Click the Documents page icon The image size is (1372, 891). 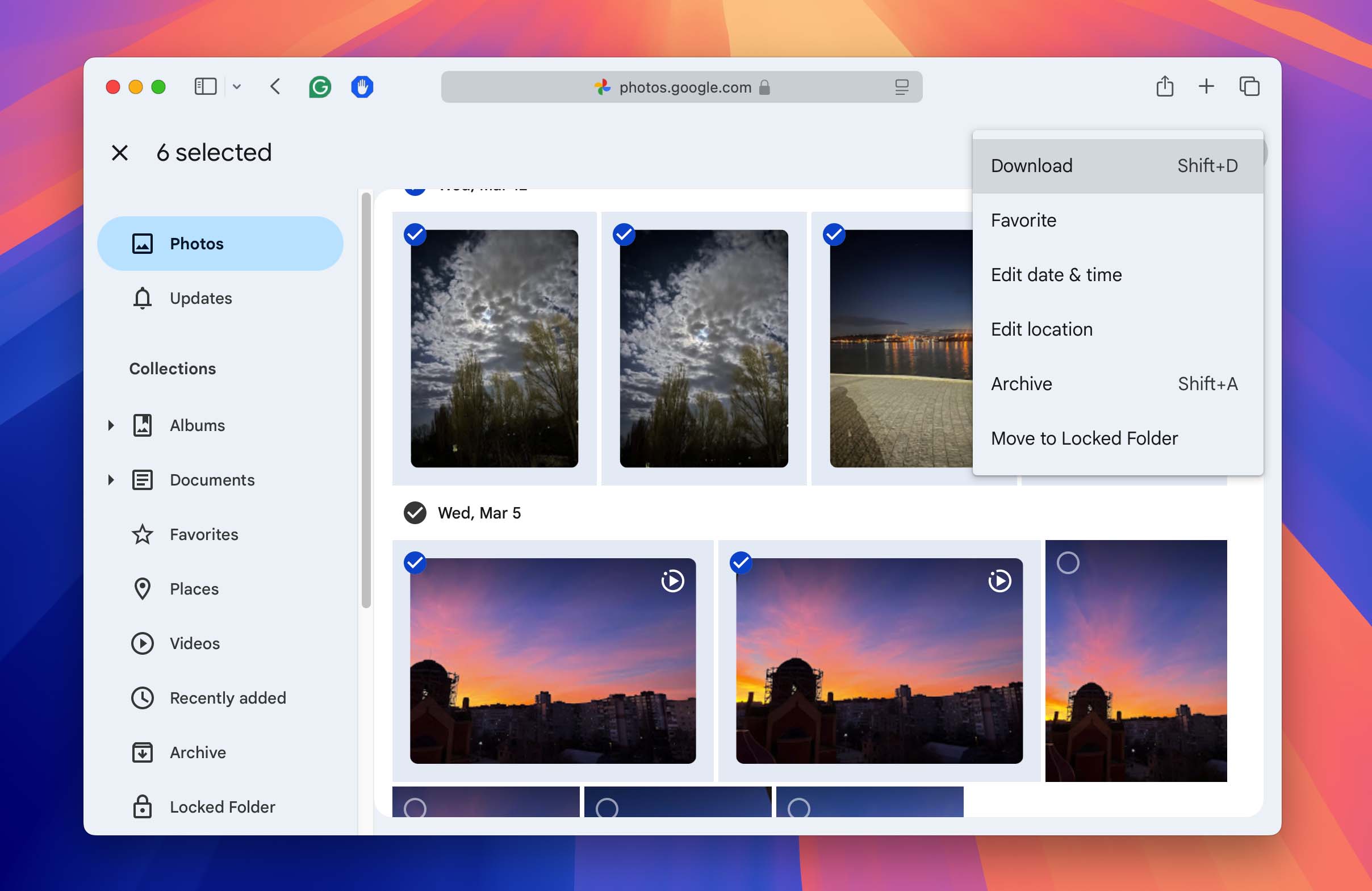pyautogui.click(x=143, y=479)
